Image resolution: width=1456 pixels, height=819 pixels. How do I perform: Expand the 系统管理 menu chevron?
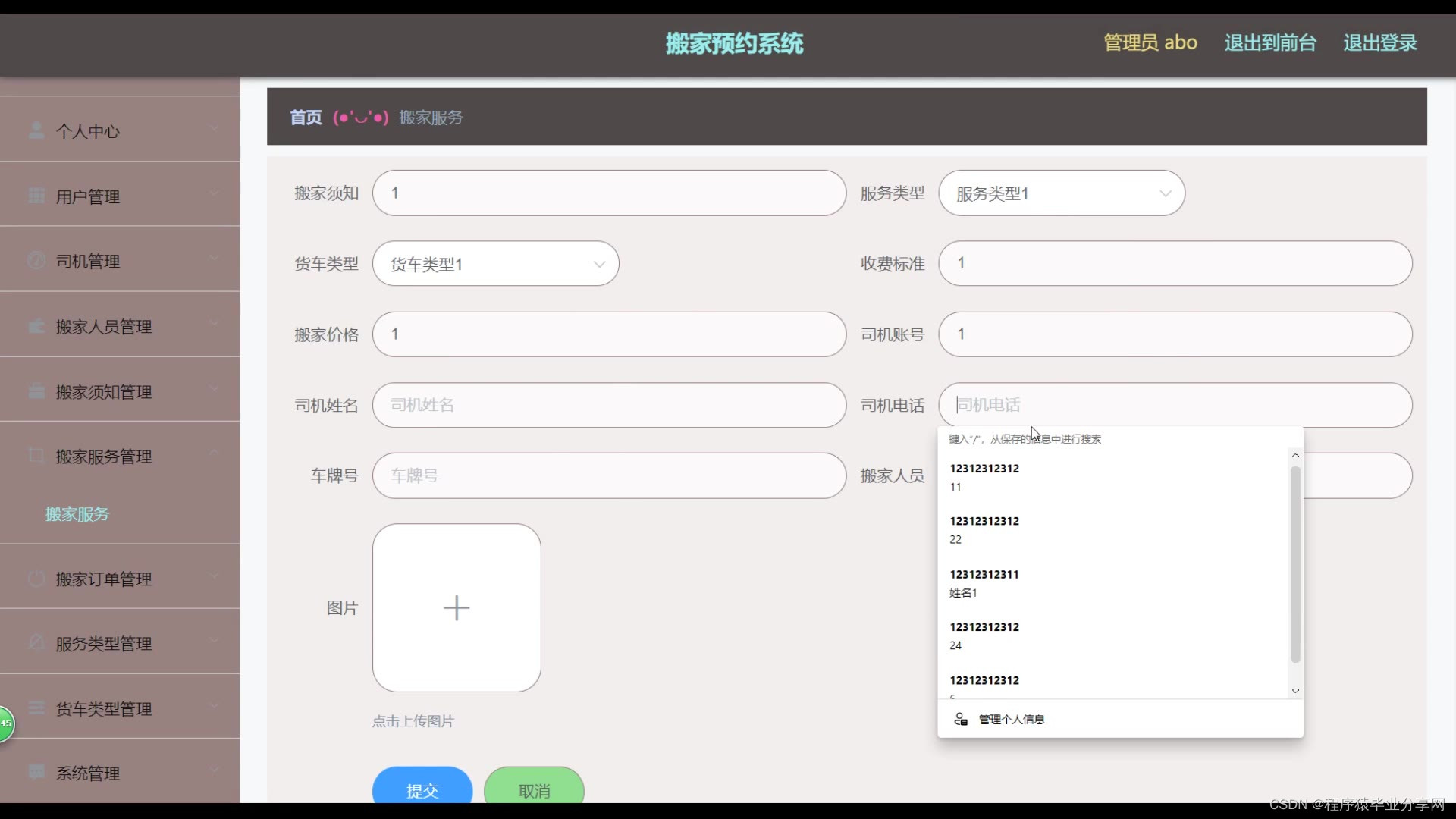214,770
